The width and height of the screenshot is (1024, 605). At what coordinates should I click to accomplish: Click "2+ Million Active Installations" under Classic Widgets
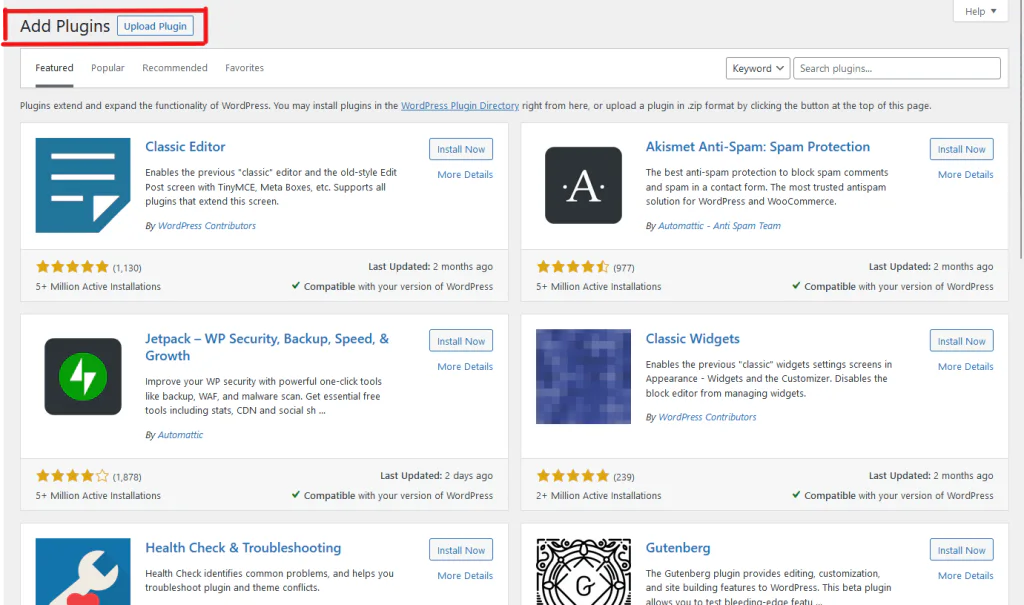coord(598,495)
